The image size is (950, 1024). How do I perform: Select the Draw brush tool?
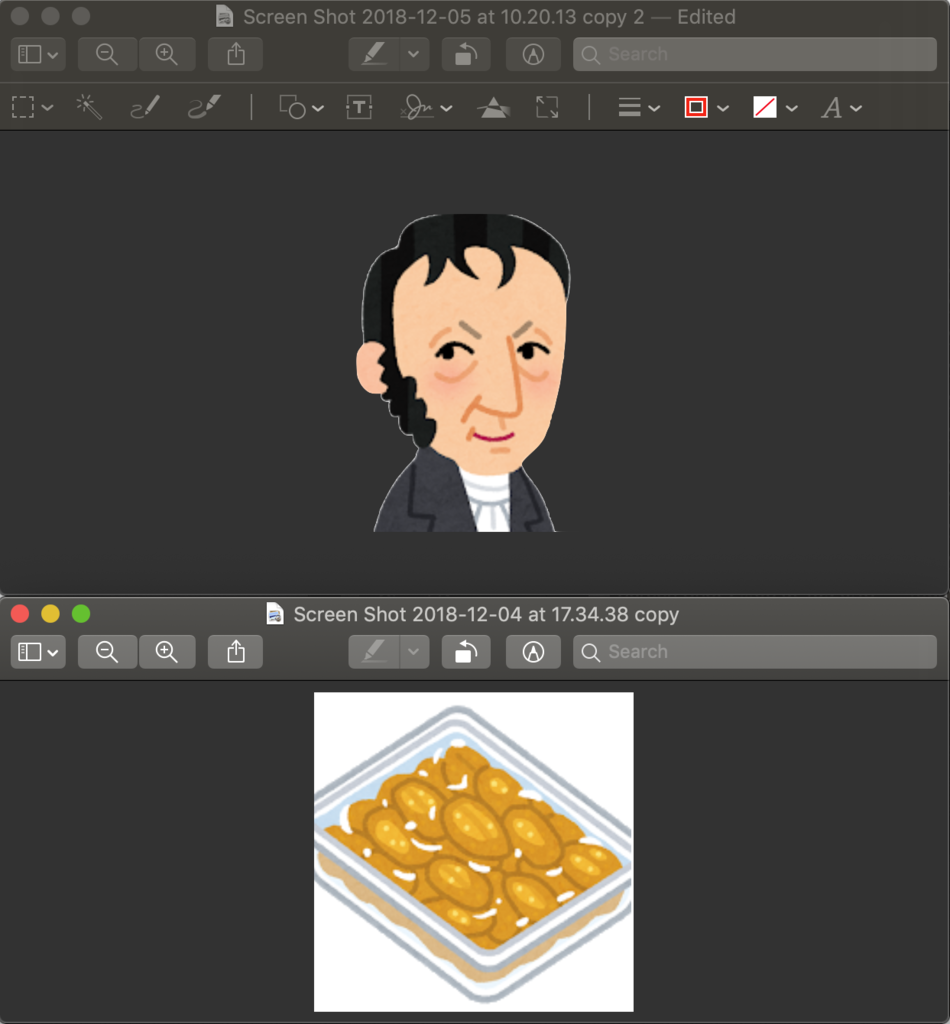tap(204, 107)
